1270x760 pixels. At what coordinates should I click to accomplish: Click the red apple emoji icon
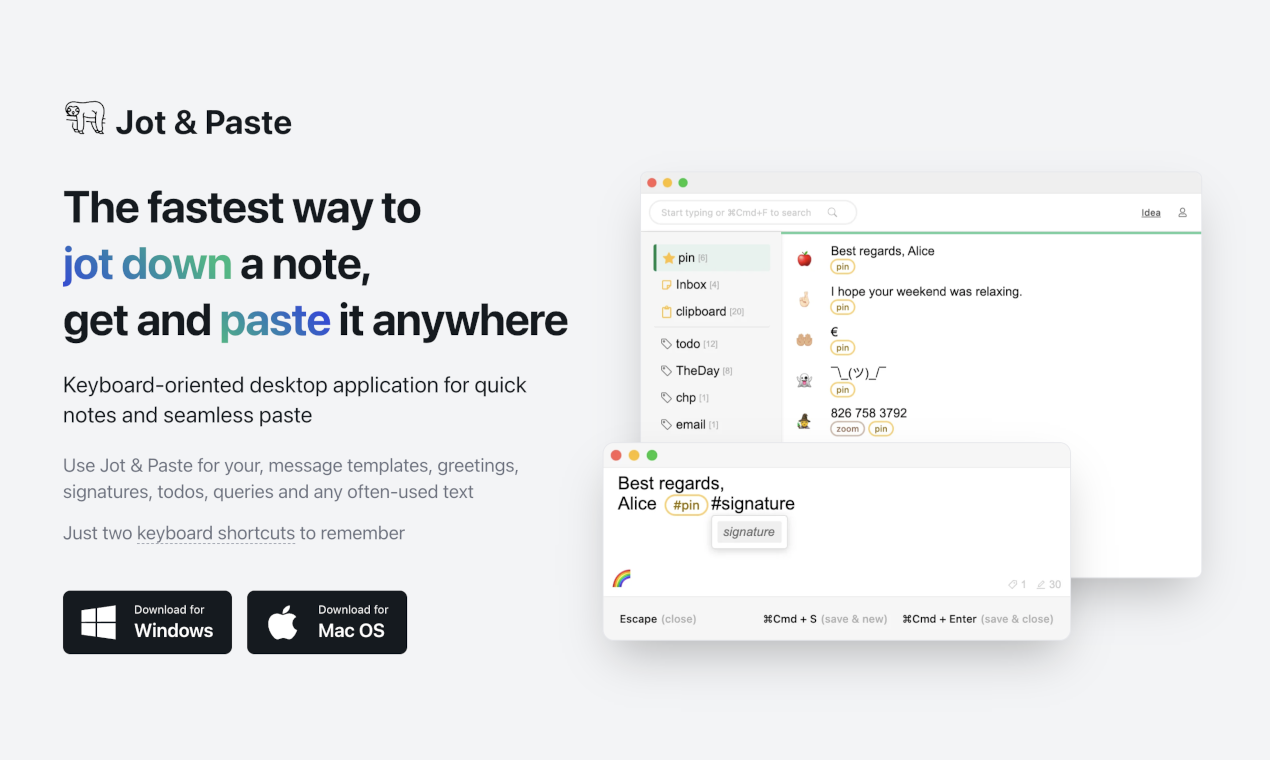click(804, 259)
